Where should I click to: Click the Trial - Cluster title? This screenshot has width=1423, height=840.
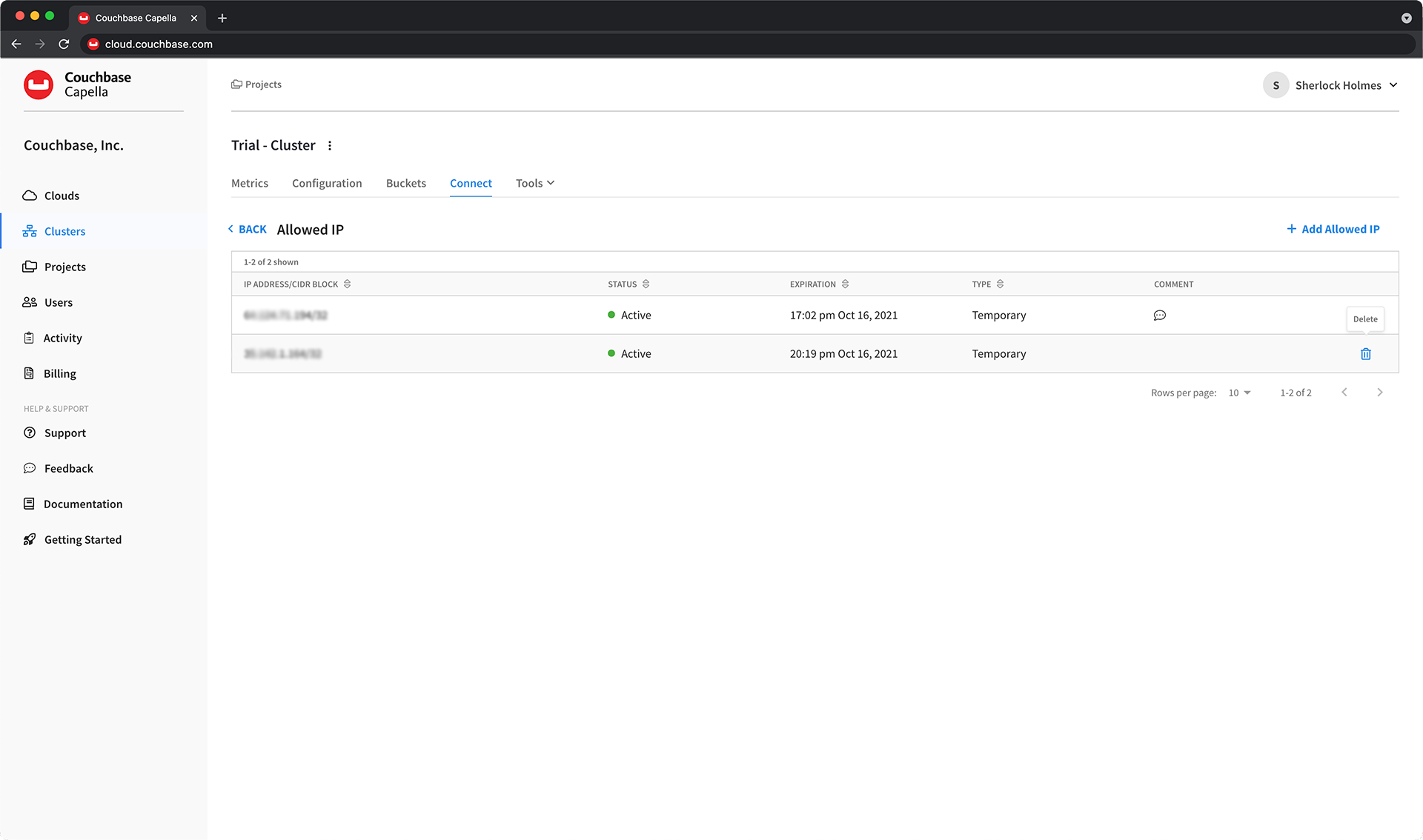click(273, 146)
